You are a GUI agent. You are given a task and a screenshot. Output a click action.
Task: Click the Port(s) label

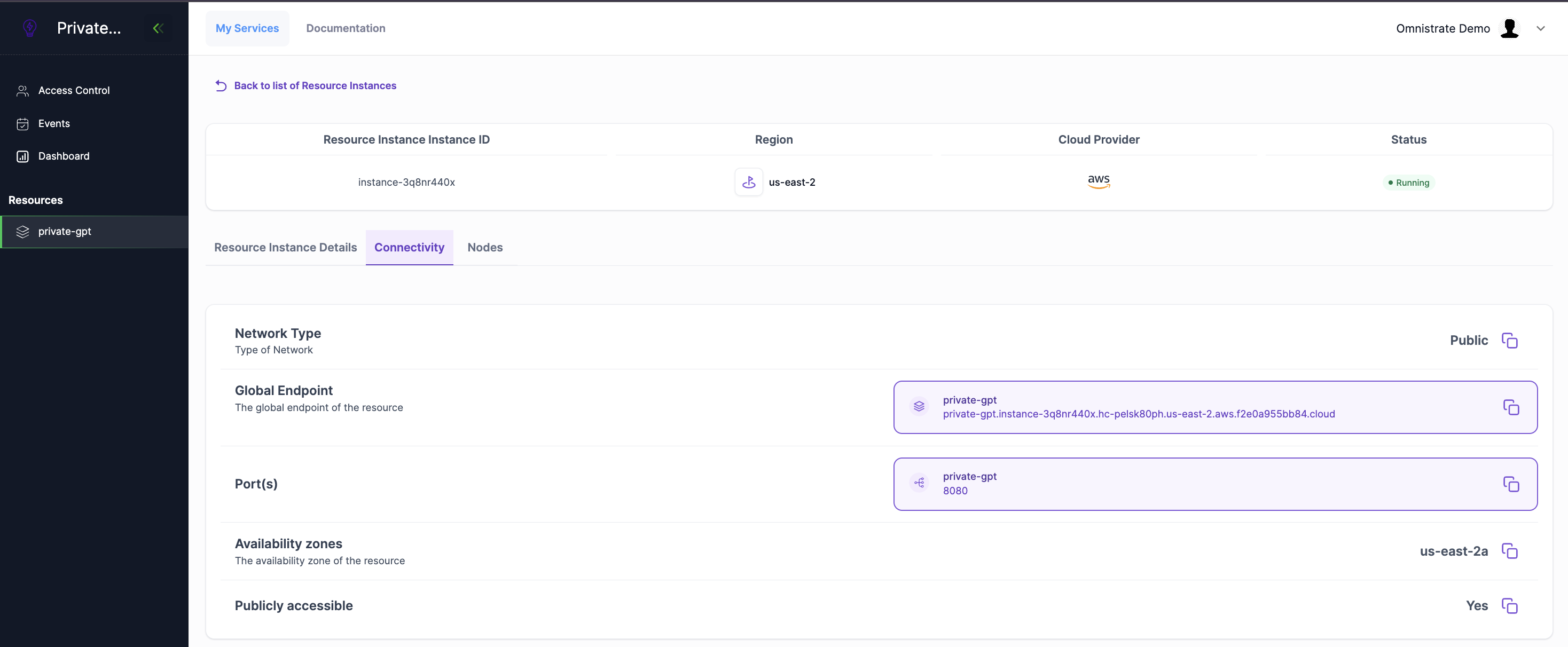click(x=256, y=484)
